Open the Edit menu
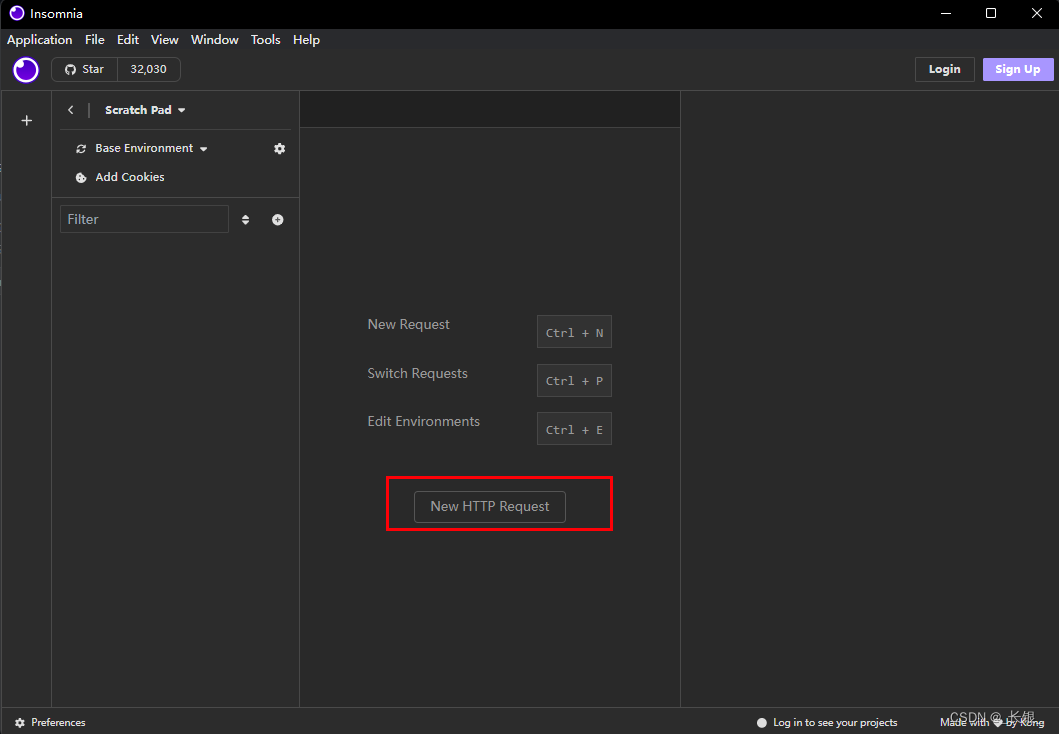Image resolution: width=1059 pixels, height=734 pixels. [x=128, y=40]
